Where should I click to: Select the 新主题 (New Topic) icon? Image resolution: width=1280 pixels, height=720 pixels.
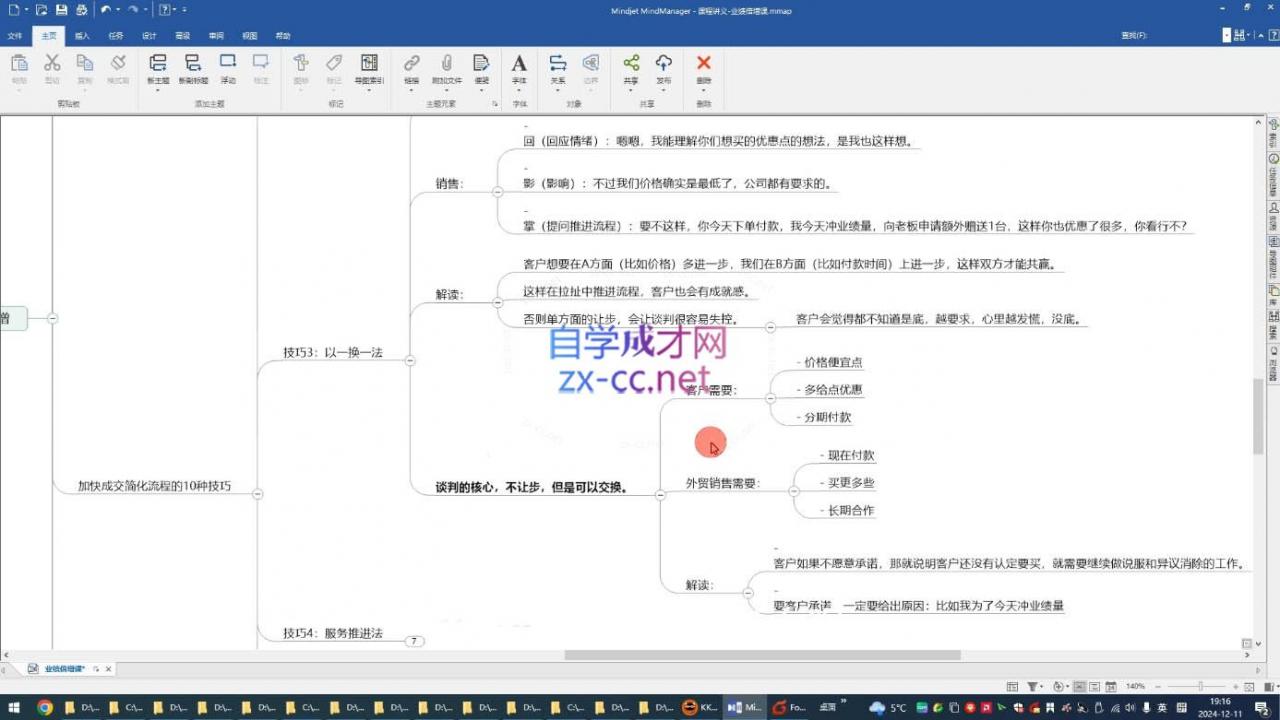click(x=157, y=65)
